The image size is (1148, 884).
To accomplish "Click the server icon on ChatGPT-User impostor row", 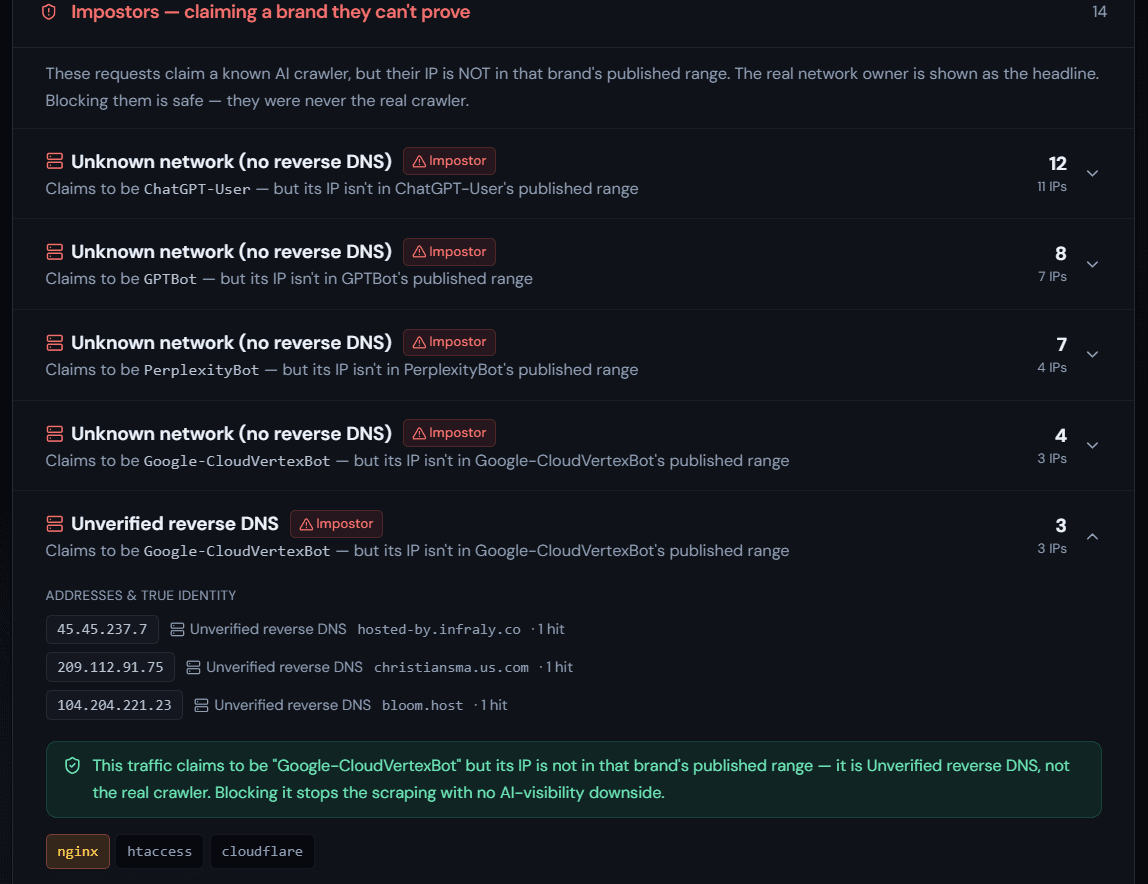I will tap(55, 161).
